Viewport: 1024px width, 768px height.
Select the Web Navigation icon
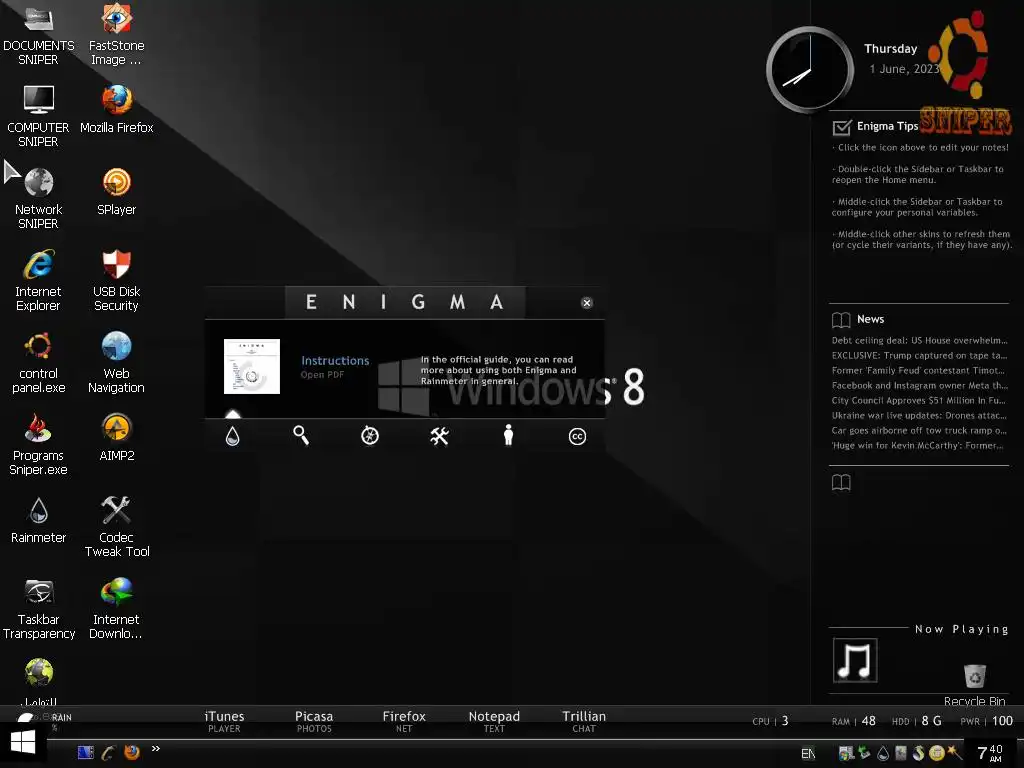(x=116, y=363)
